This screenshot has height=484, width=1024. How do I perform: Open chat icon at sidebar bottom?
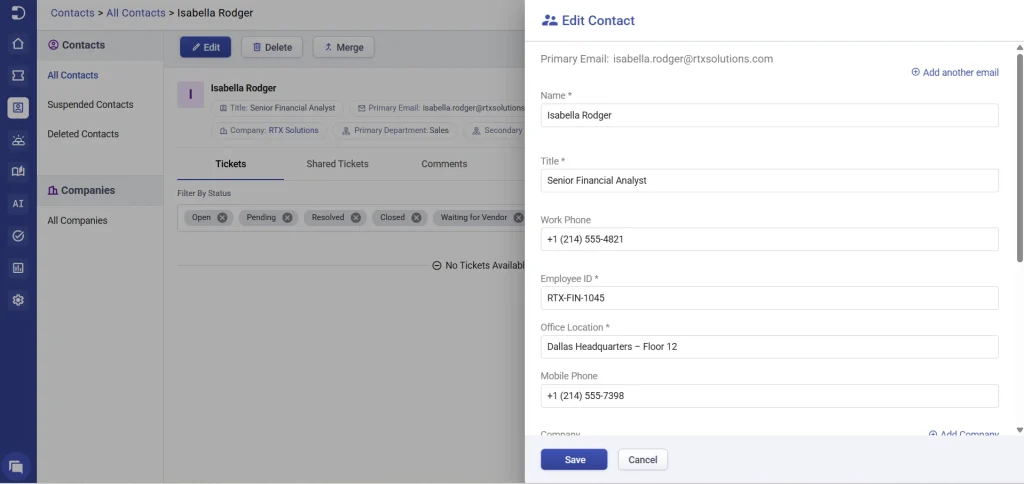tap(16, 466)
